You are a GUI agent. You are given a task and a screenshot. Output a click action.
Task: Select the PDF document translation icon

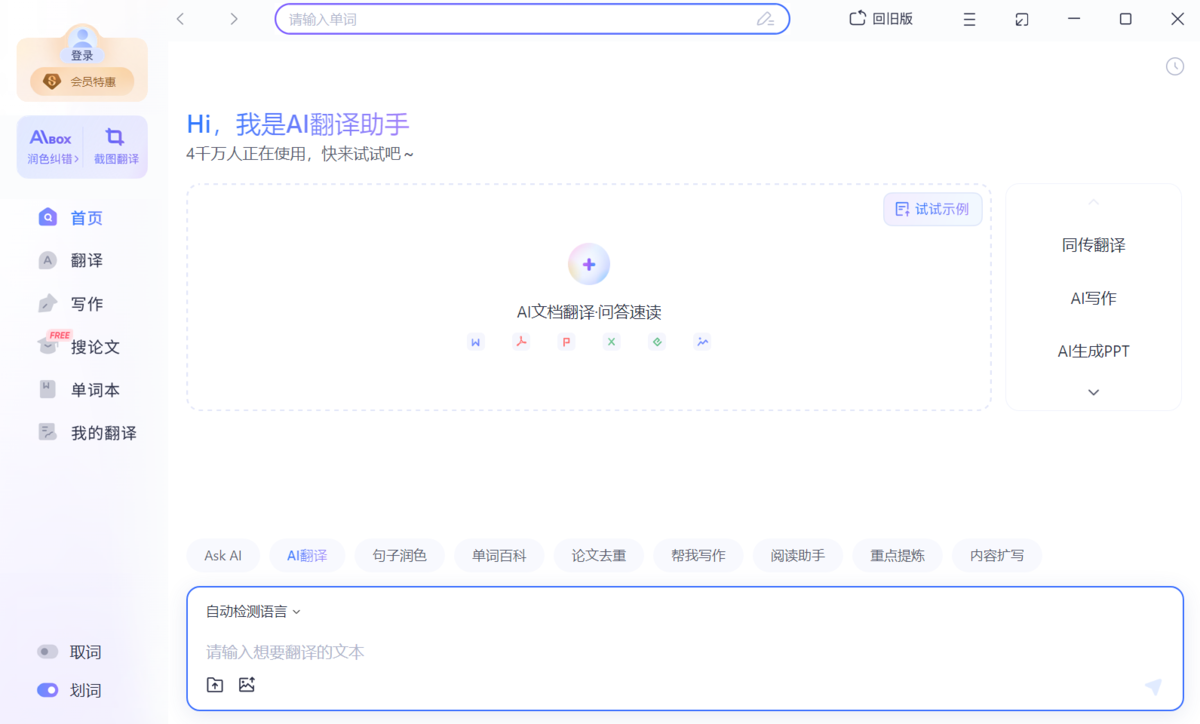tap(521, 341)
